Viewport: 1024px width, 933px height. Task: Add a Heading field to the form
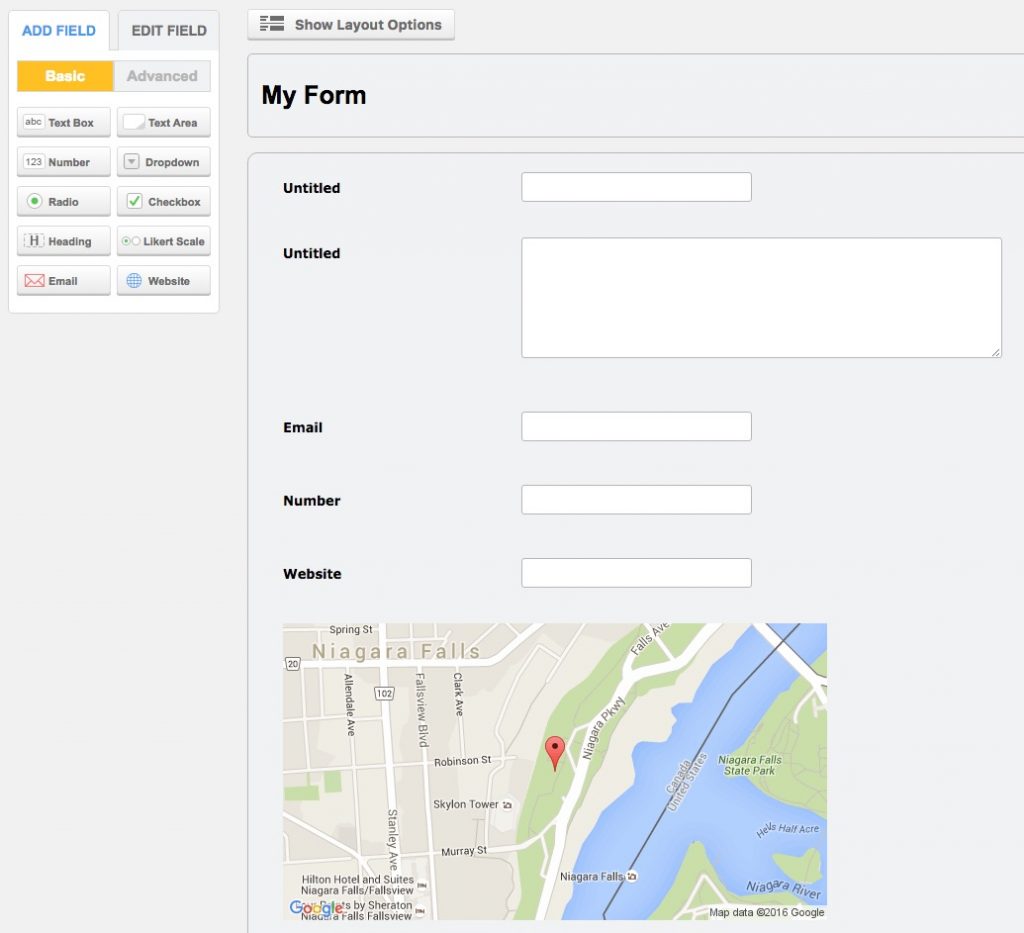(x=63, y=241)
